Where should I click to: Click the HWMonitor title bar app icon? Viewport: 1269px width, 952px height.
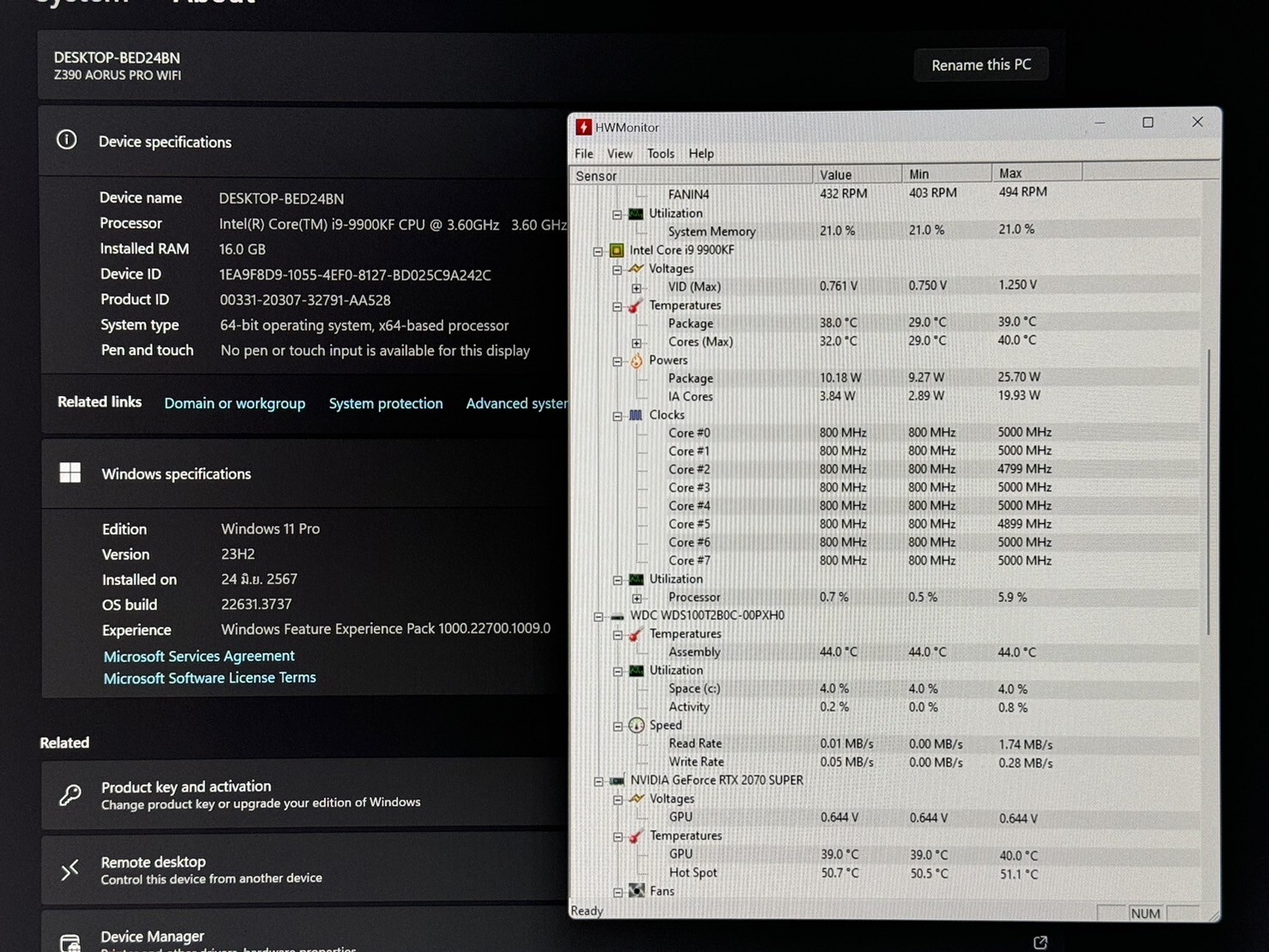[583, 127]
